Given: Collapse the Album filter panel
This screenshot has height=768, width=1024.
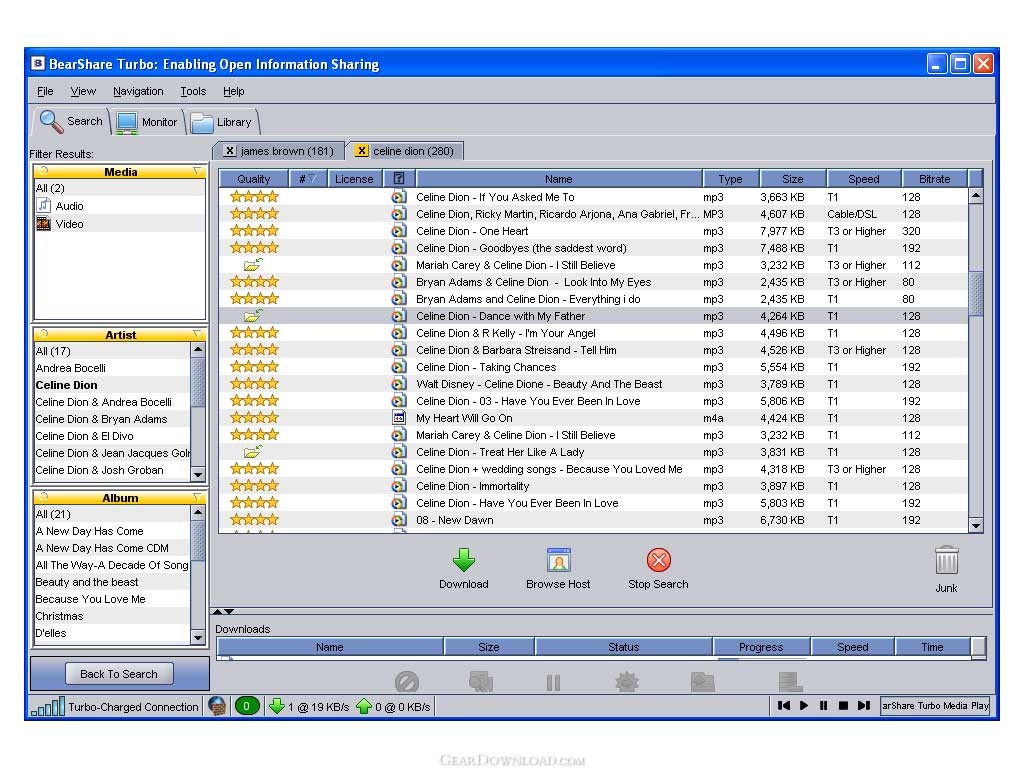Looking at the screenshot, I should tap(44, 497).
